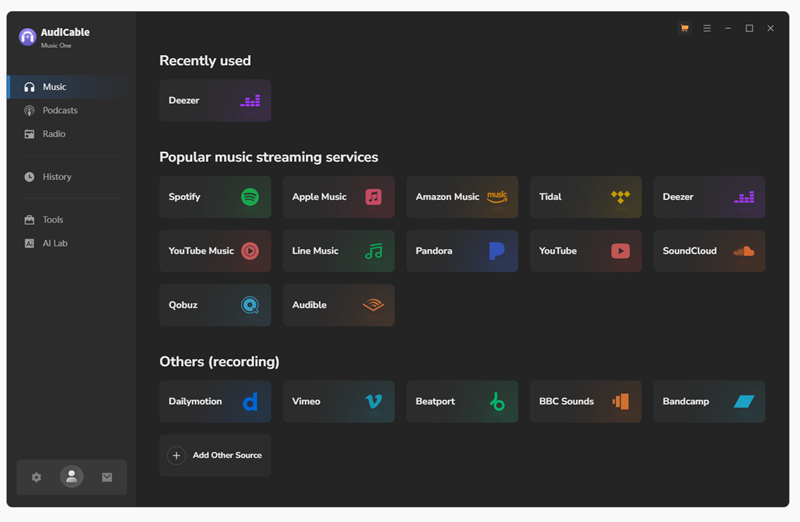Screen dimensions: 800x522
Task: Click the Qobuz disc icon
Action: 250,305
